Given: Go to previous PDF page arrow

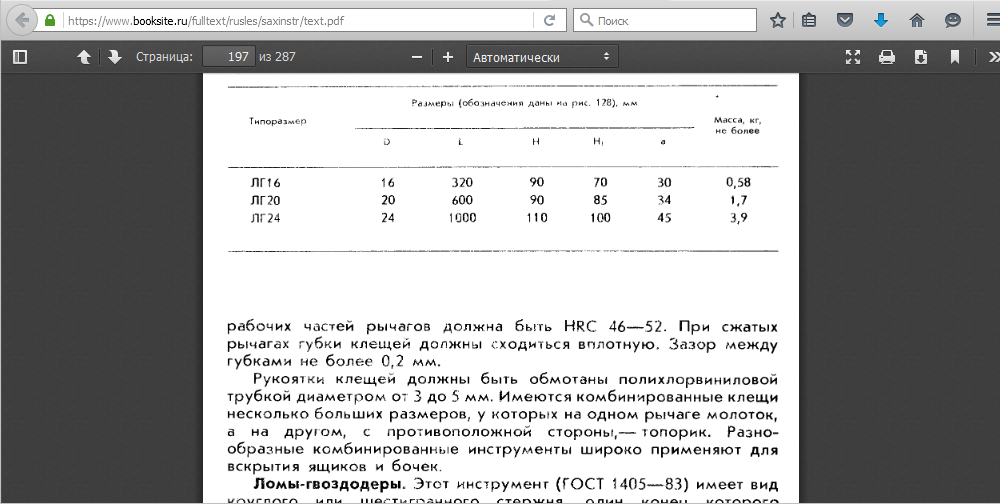Looking at the screenshot, I should pos(84,57).
